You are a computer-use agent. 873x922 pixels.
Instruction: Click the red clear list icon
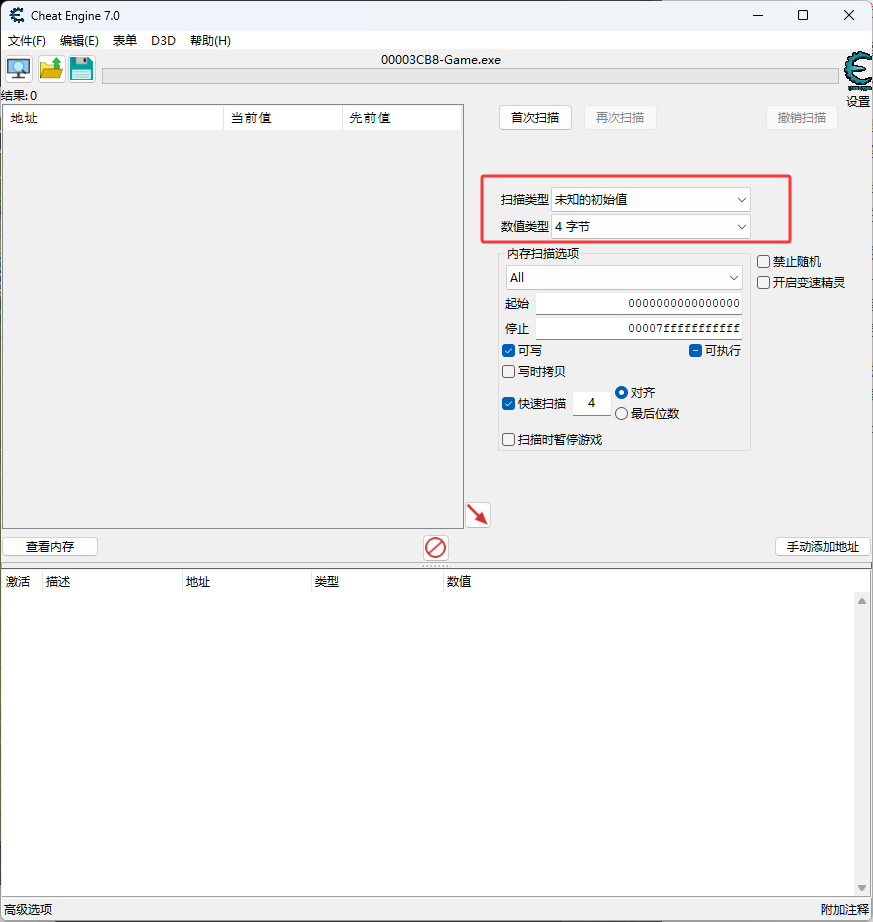[436, 547]
